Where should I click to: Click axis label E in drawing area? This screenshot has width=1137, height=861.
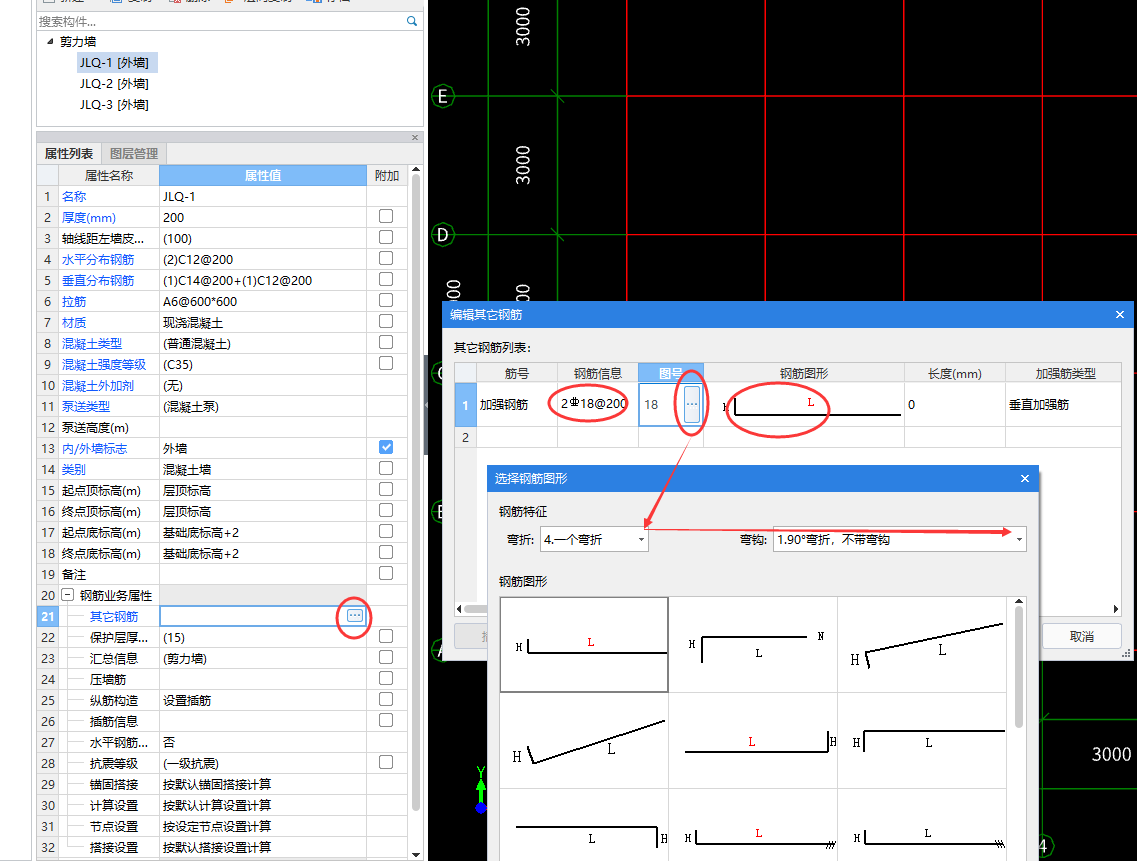coord(442,96)
